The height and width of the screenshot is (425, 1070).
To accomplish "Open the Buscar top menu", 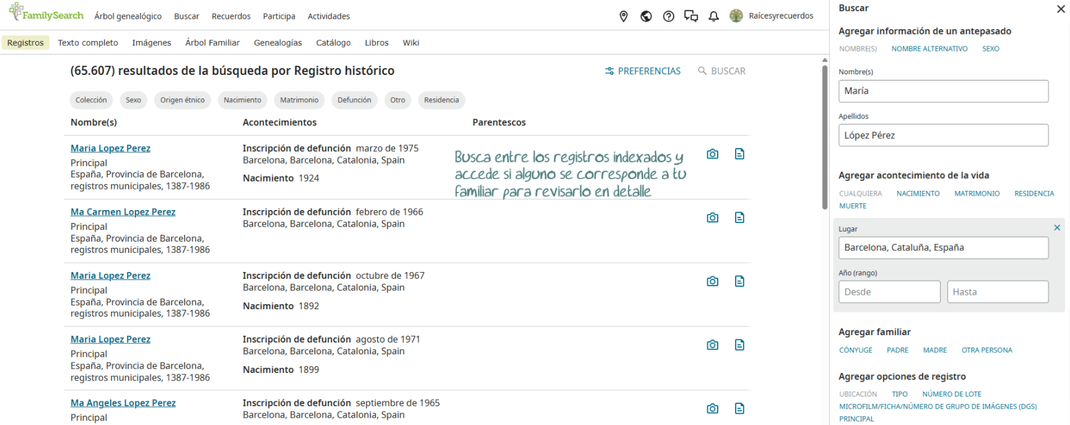I will [x=186, y=16].
